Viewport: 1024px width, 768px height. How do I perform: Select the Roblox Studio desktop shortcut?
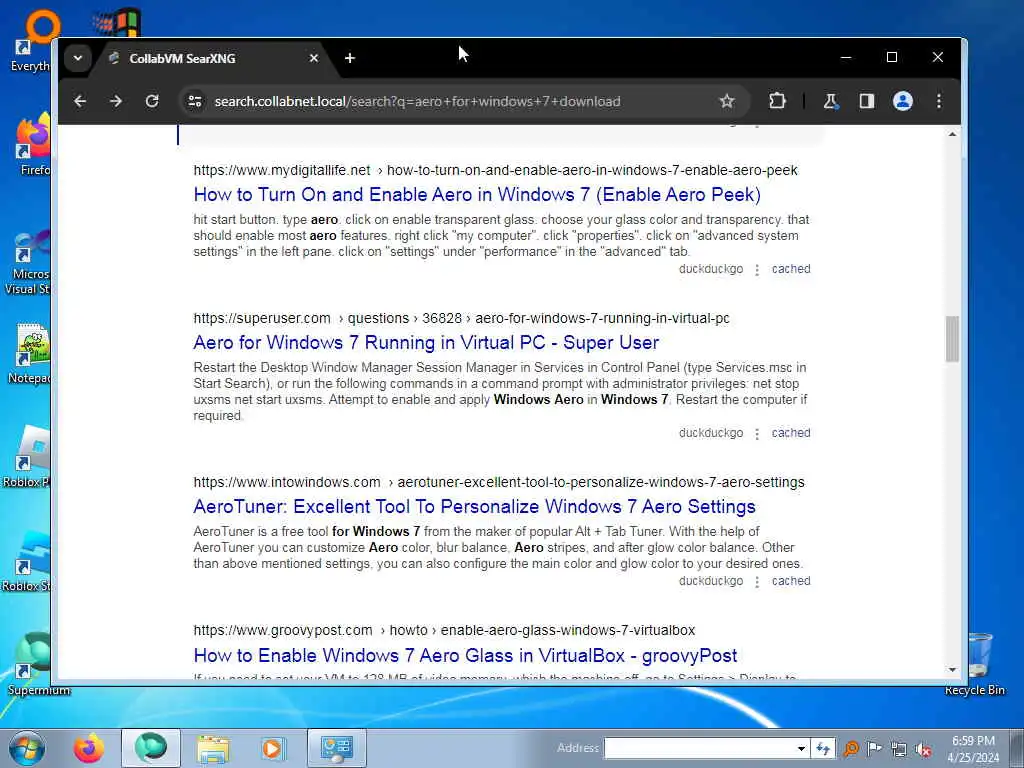click(x=26, y=561)
